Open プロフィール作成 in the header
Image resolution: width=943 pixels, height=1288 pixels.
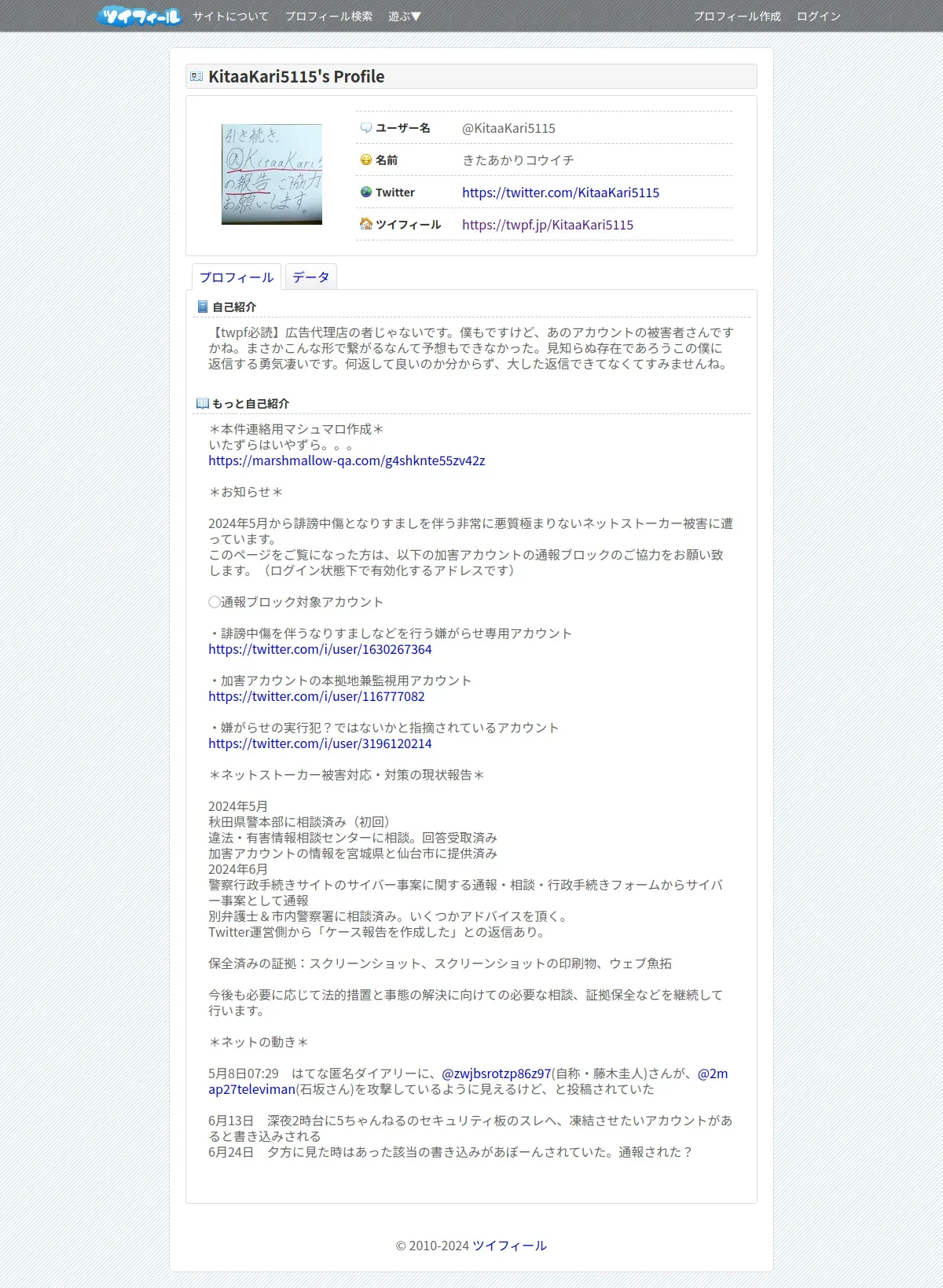coord(737,16)
